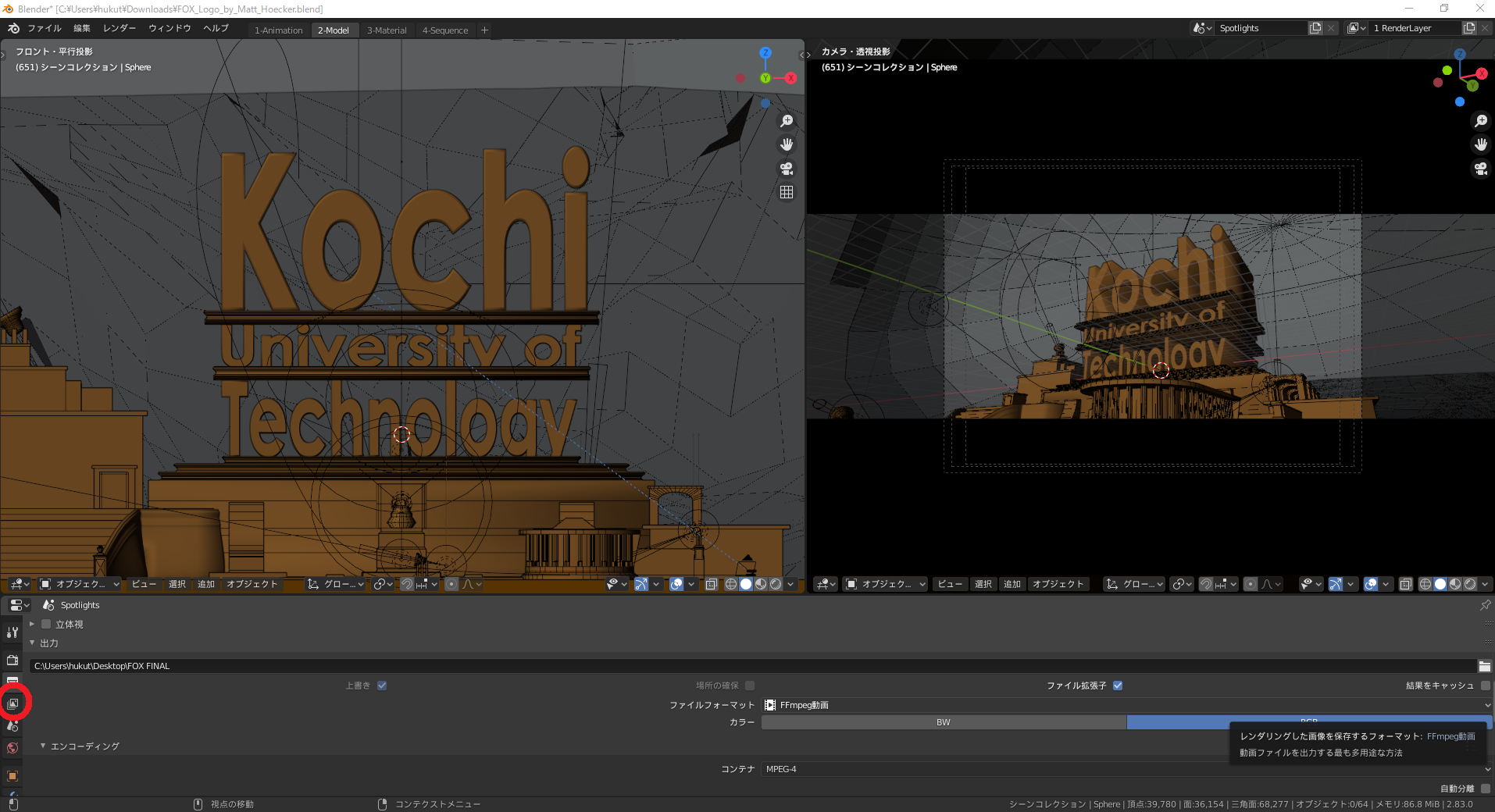This screenshot has height=812, width=1495.
Task: Open the ヘルプ (Help) menu
Action: [216, 28]
